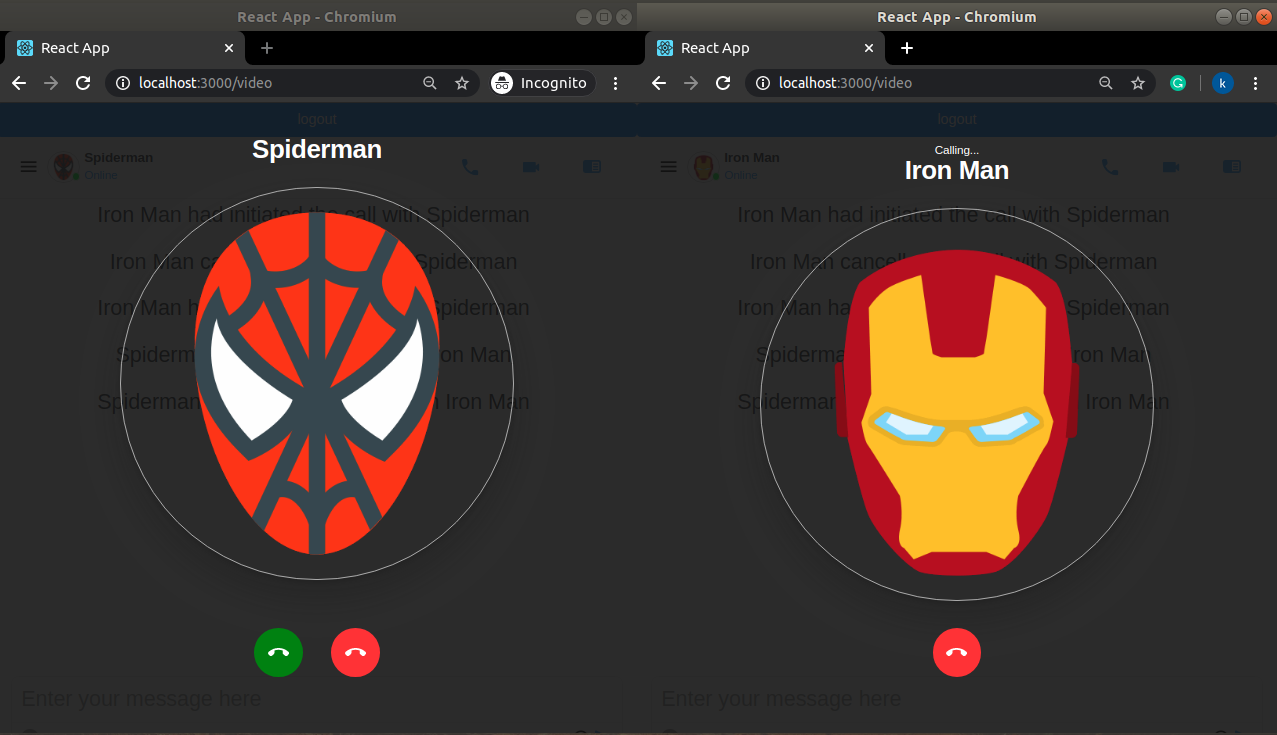The width and height of the screenshot is (1277, 735).
Task: Click logout link in right window
Action: click(957, 119)
